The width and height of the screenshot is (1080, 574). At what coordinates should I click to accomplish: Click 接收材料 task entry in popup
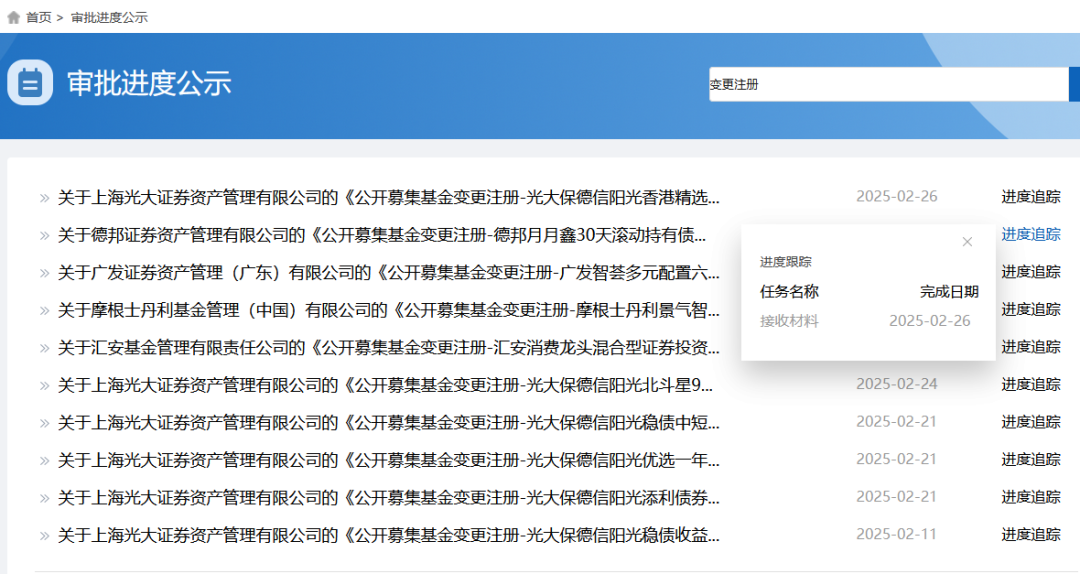coord(789,321)
